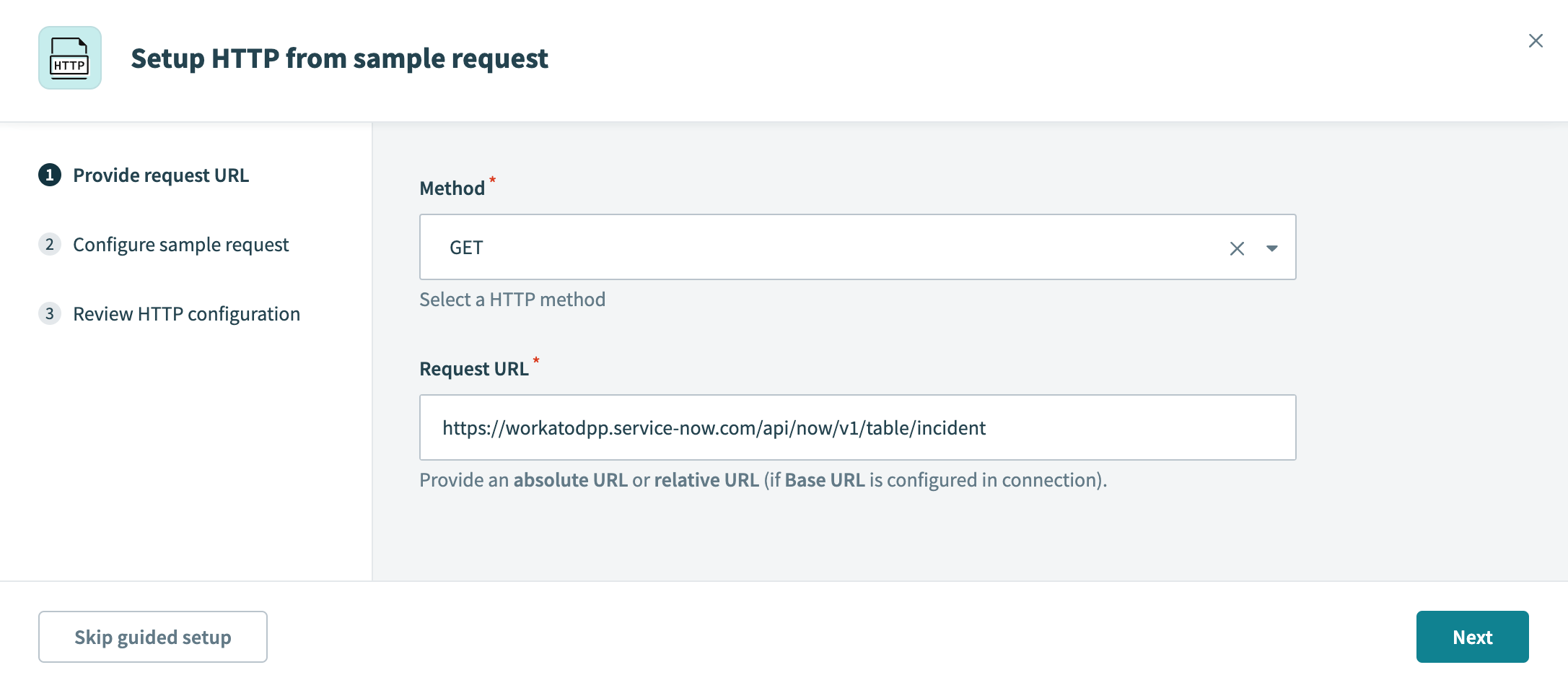Select the Configure sample request step
1568x683 pixels.
point(180,244)
